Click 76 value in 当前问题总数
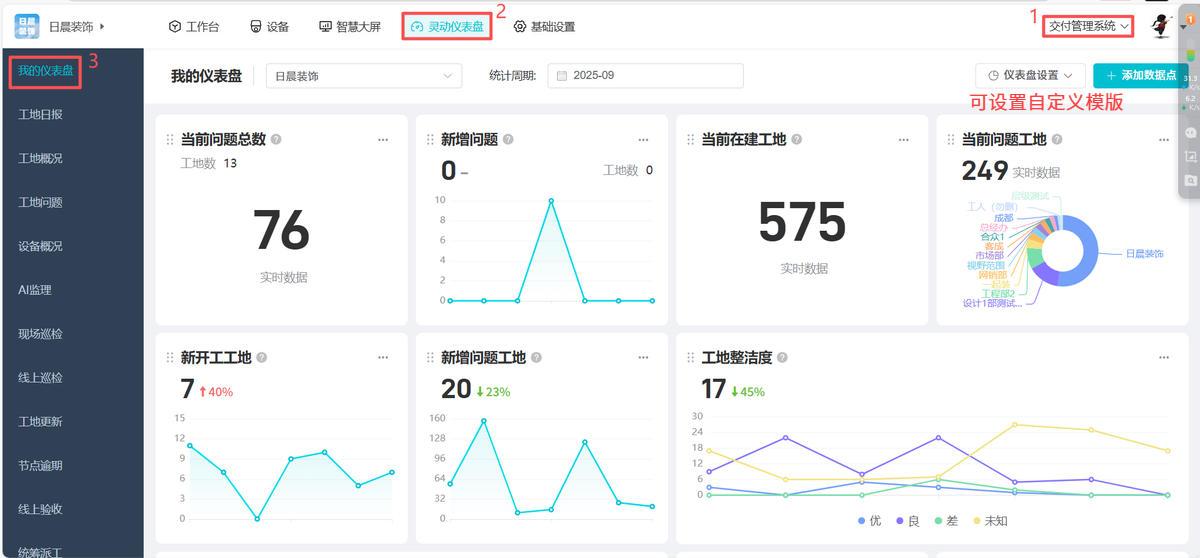The height and width of the screenshot is (558, 1200). (281, 230)
